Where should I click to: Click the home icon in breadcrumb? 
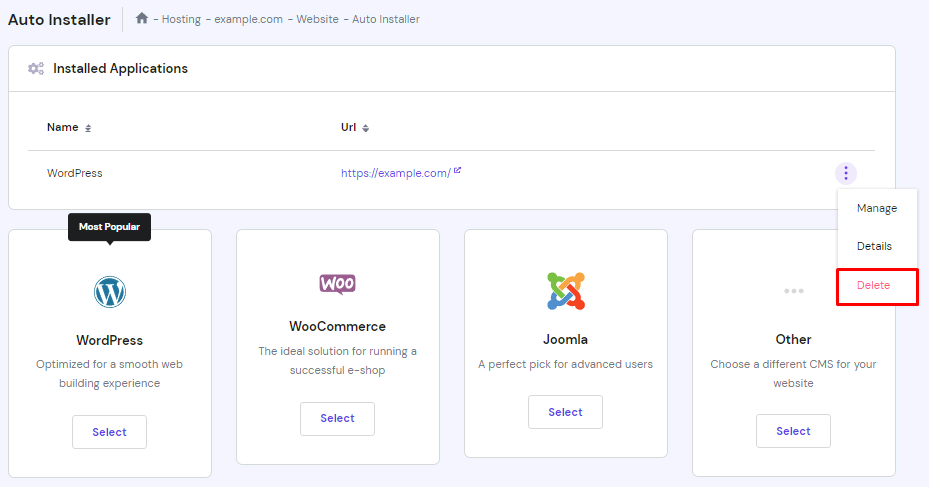[x=142, y=19]
